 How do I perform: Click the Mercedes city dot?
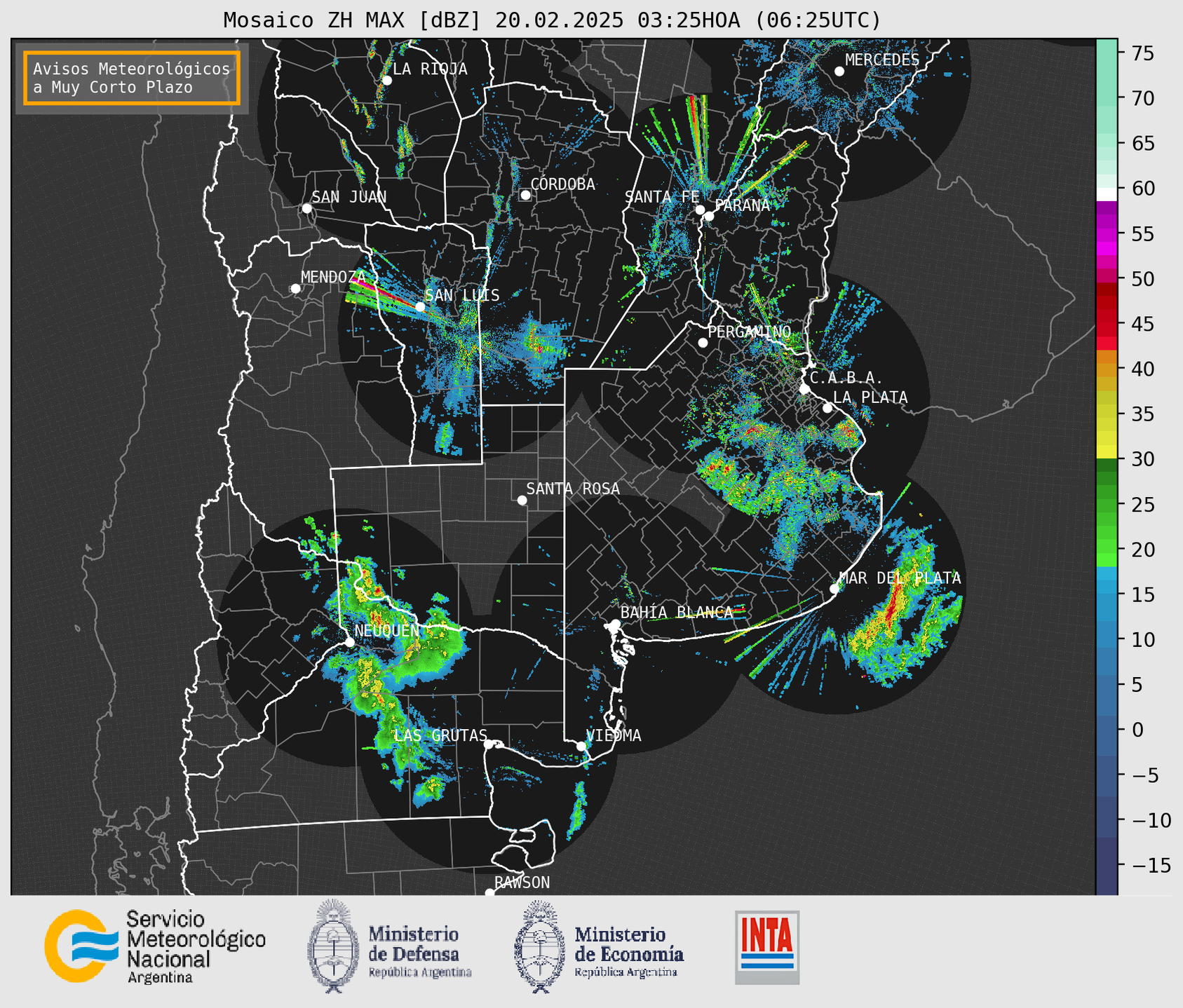pos(839,71)
